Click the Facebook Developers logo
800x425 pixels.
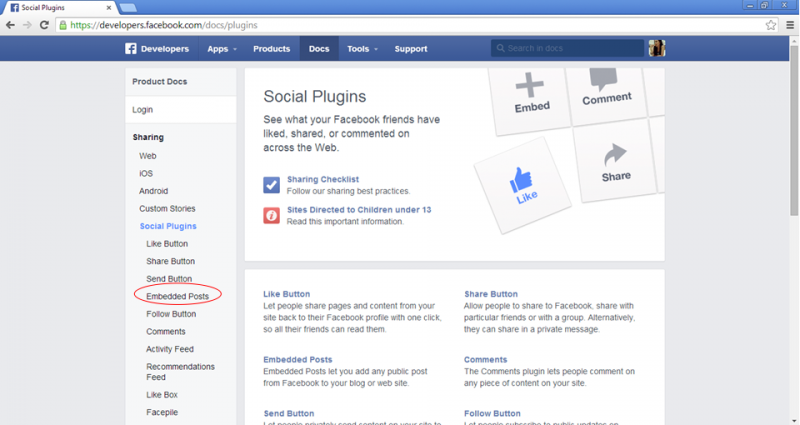click(x=157, y=49)
